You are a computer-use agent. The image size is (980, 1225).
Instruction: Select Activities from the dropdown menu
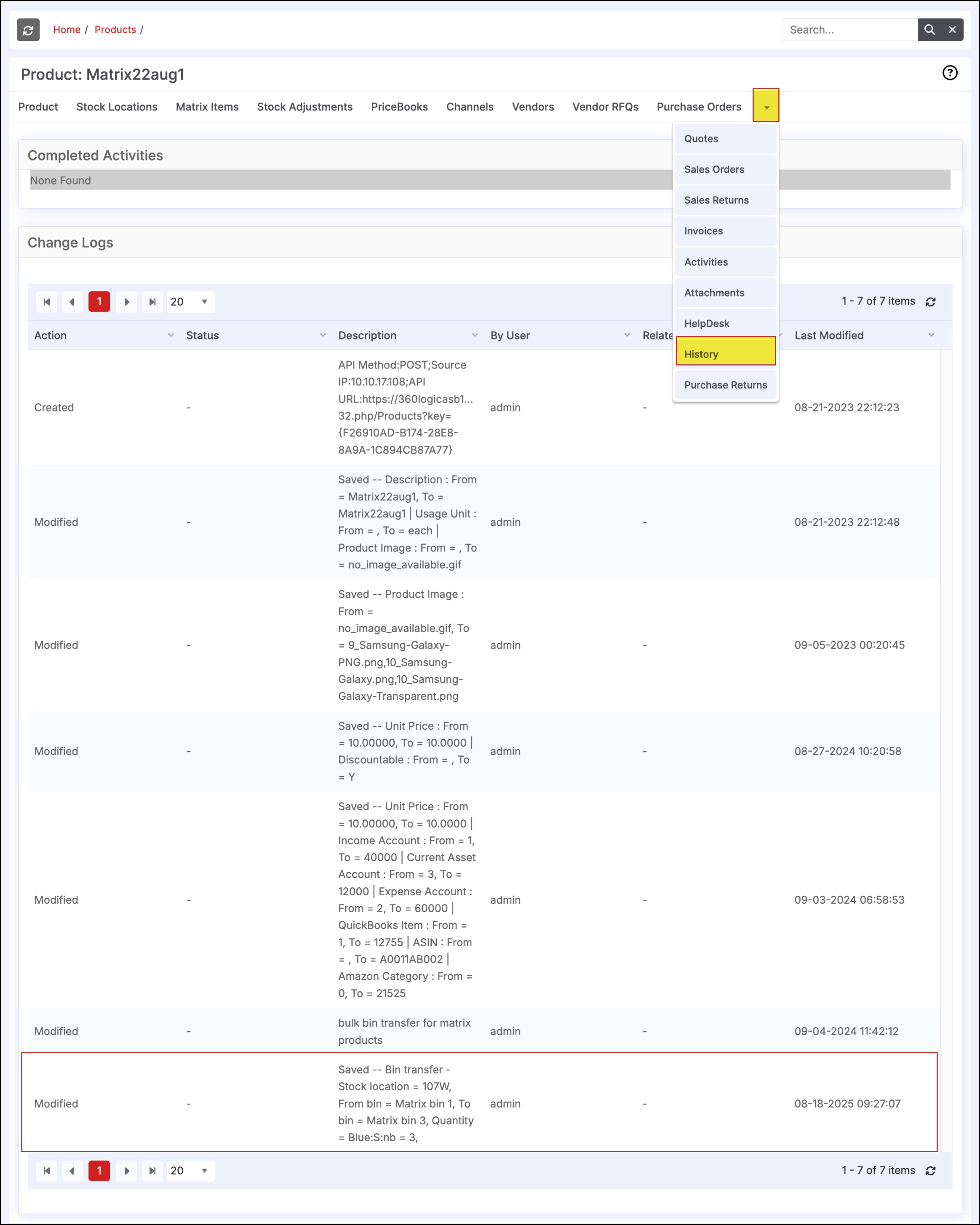[726, 262]
